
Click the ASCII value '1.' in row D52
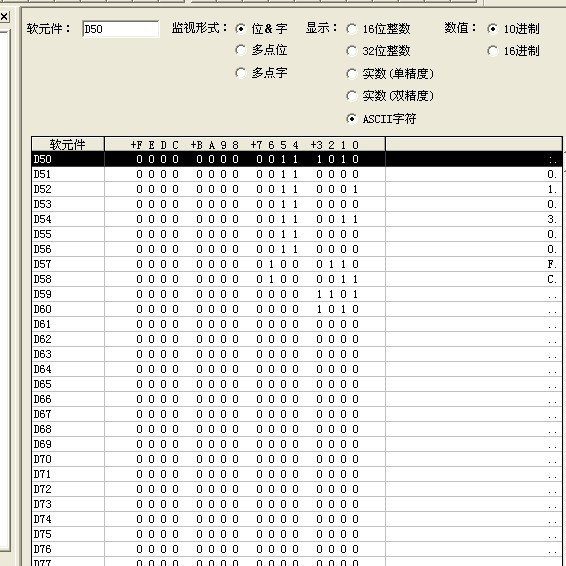click(x=552, y=189)
